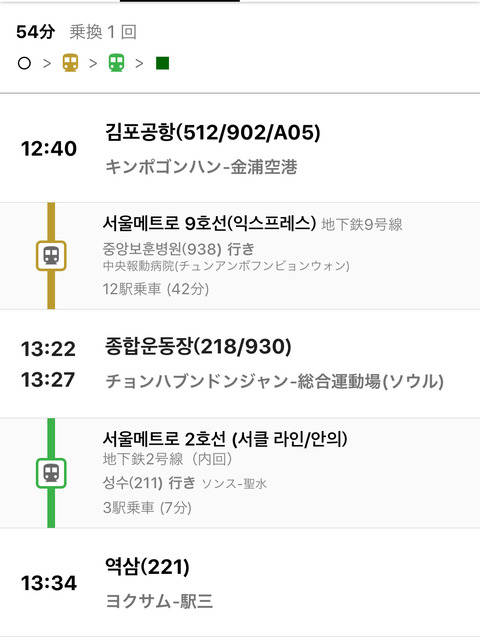Click the origin circle icon in route summary
This screenshot has height=637, width=480.
(x=24, y=63)
